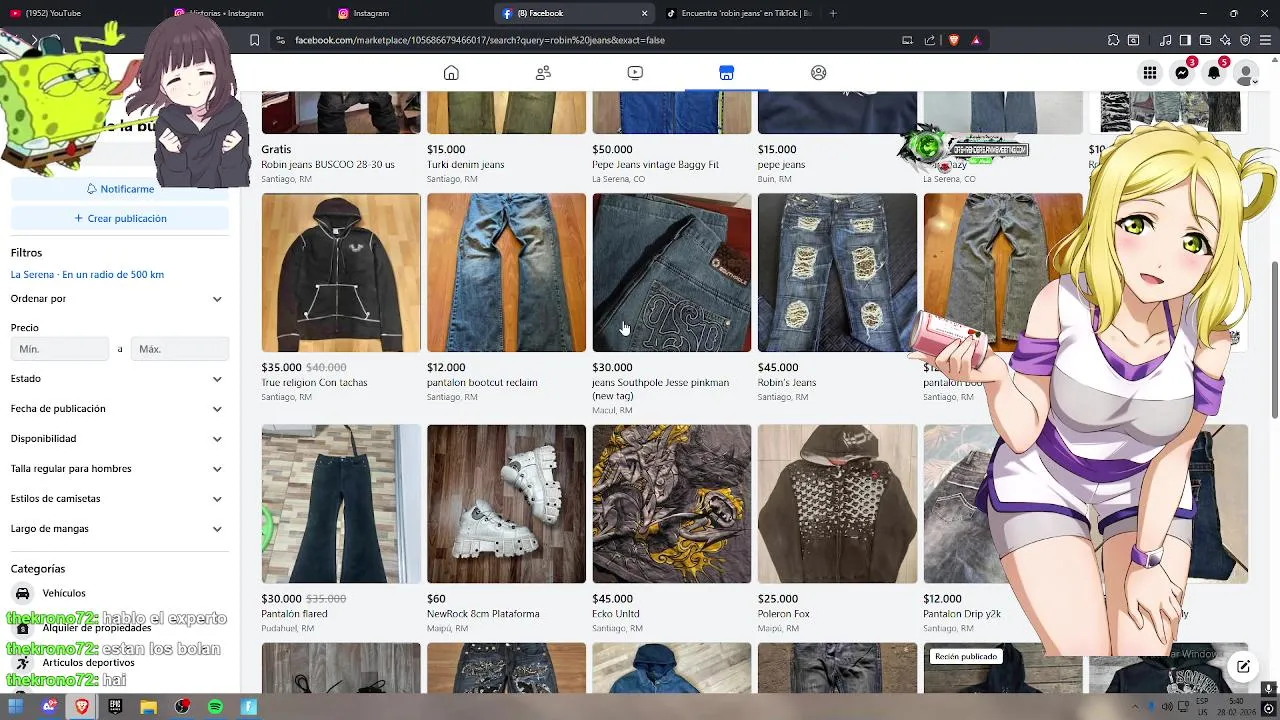
Task: Open the NewRock 8cm Plataforma listing image
Action: 506,504
